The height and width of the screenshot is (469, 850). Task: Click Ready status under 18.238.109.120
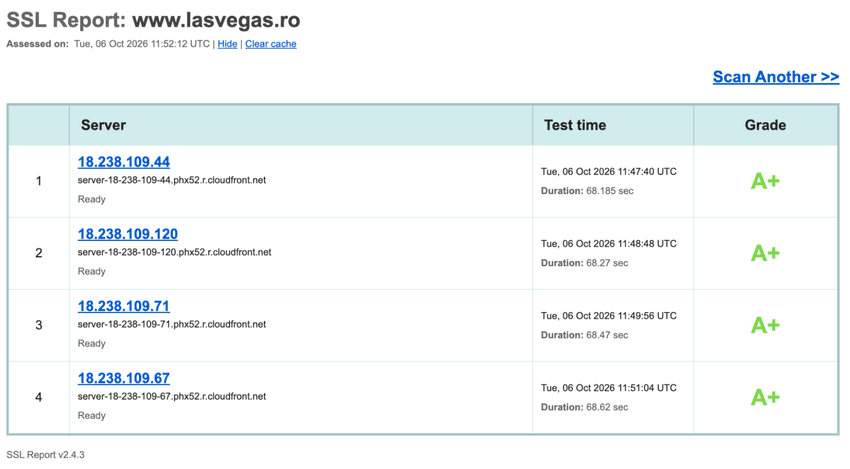pos(92,272)
